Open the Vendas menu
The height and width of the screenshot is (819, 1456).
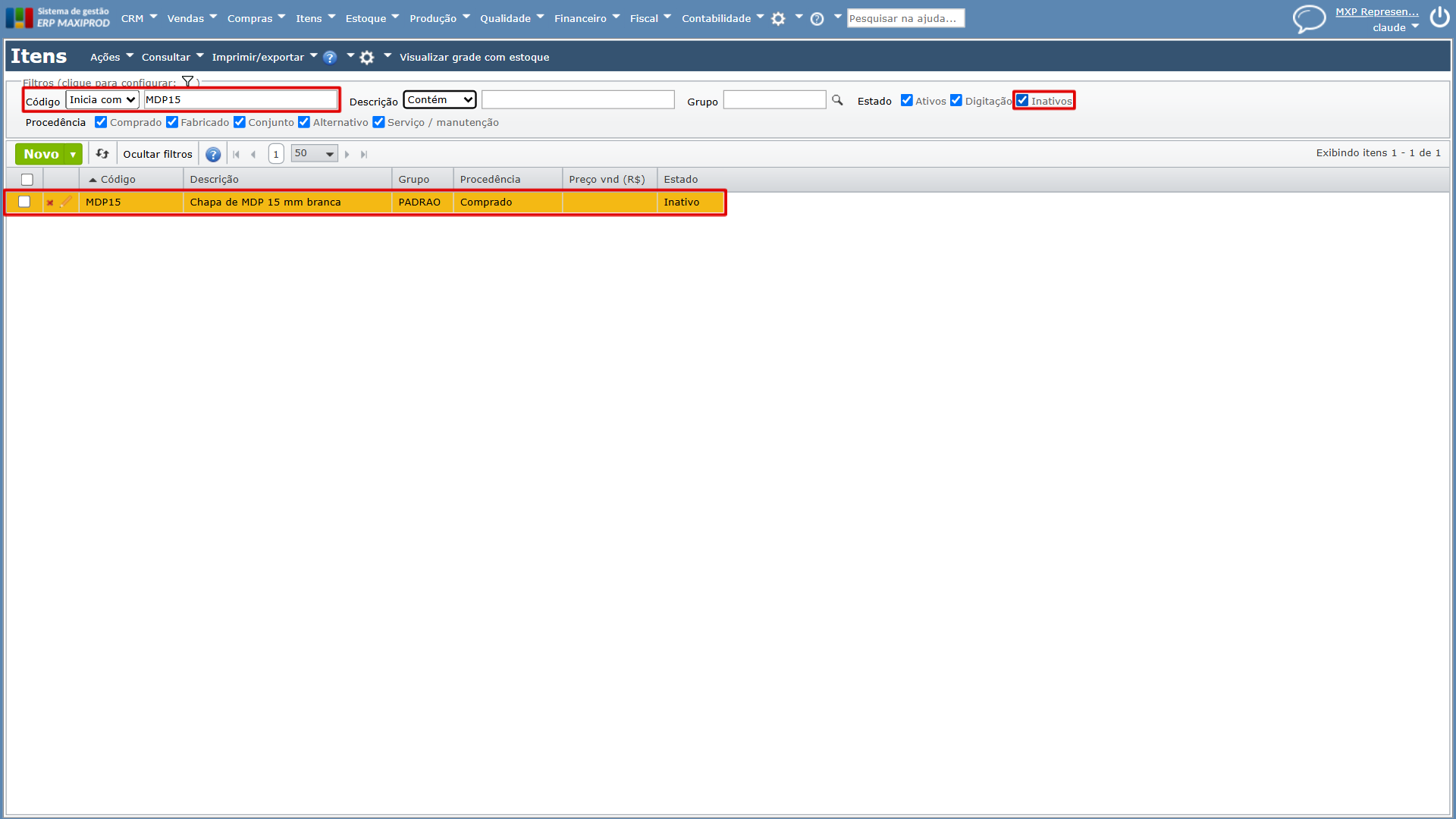click(x=192, y=19)
